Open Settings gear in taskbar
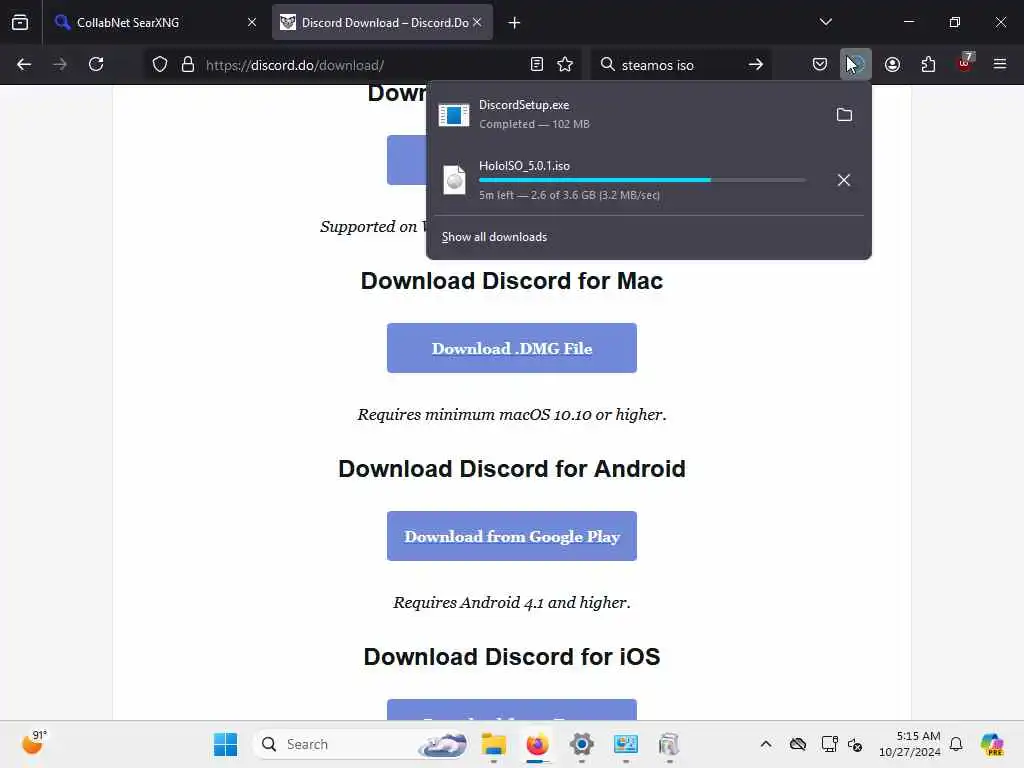Image resolution: width=1024 pixels, height=768 pixels. pyautogui.click(x=581, y=744)
